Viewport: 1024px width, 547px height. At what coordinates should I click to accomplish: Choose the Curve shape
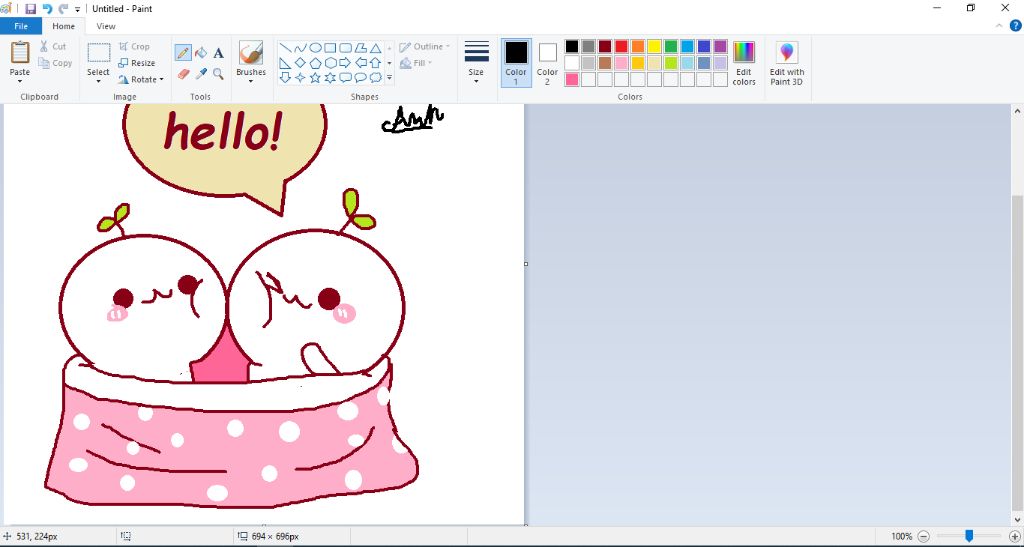point(300,48)
